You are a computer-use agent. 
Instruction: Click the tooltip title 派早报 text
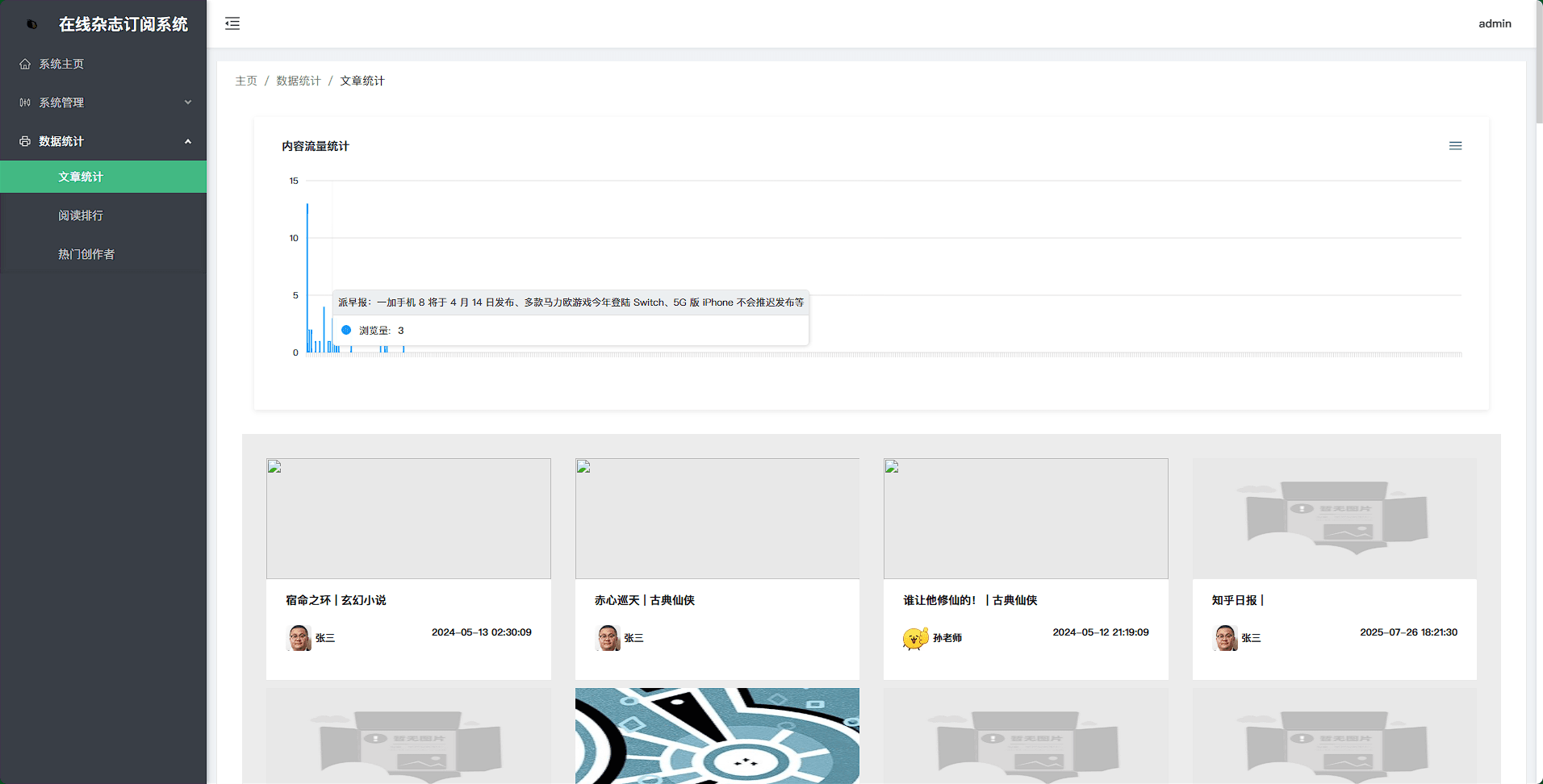(x=571, y=302)
